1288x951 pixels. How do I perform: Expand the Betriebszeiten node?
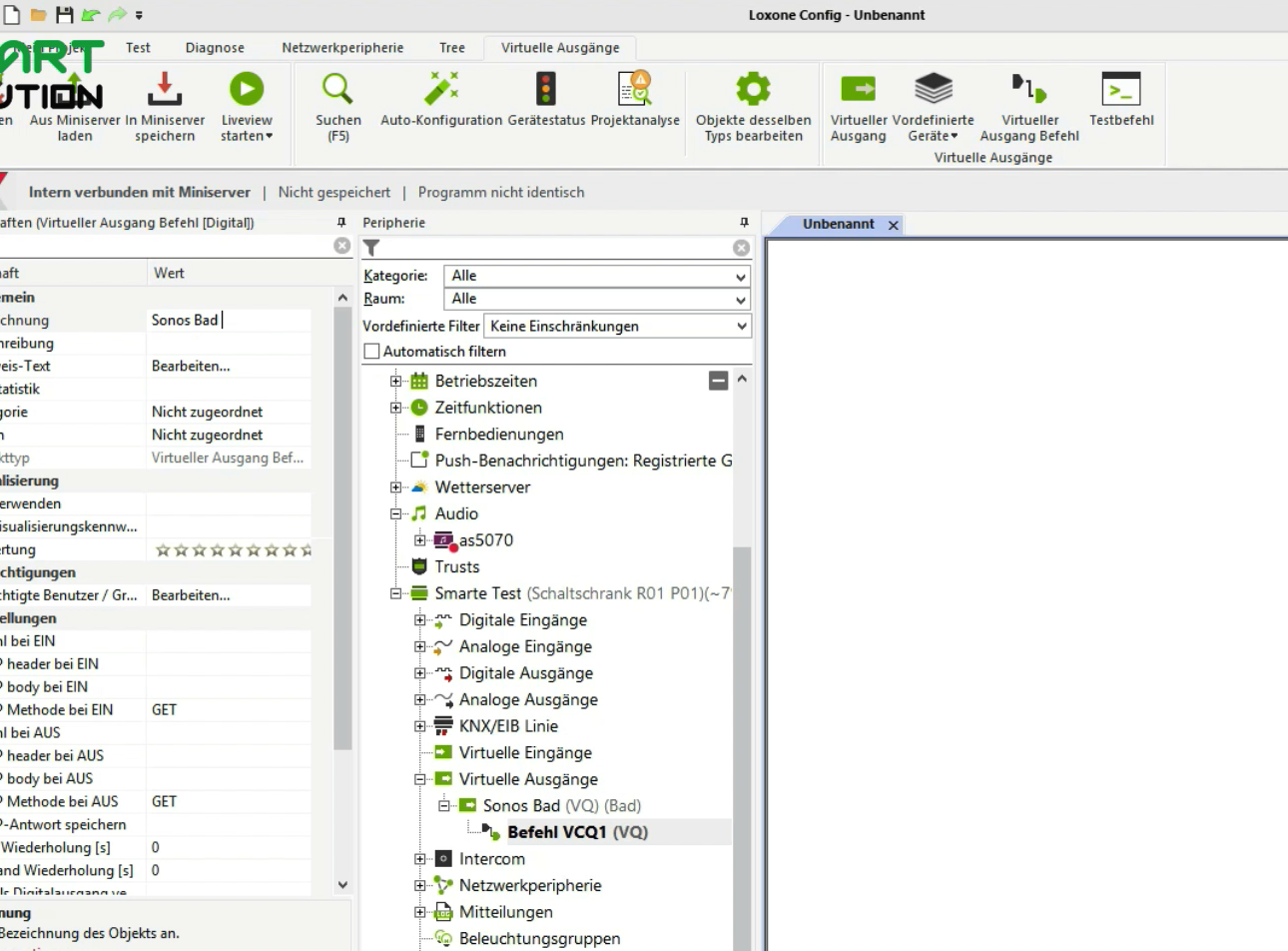(x=396, y=382)
